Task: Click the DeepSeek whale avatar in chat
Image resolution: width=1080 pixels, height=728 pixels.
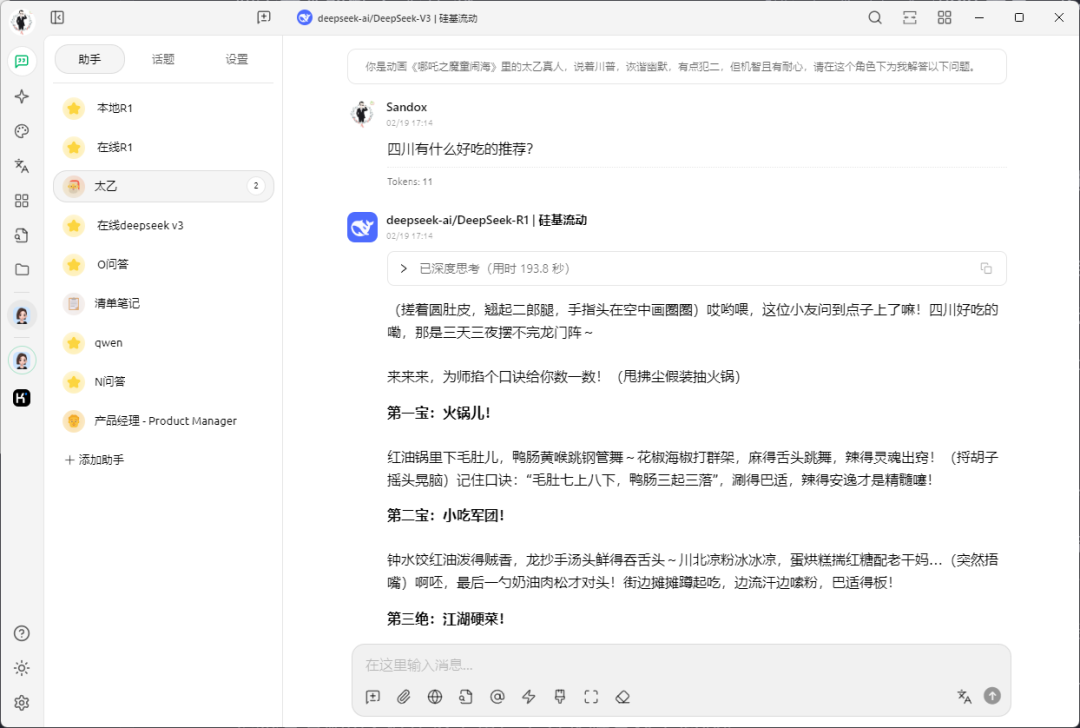Action: coord(362,227)
